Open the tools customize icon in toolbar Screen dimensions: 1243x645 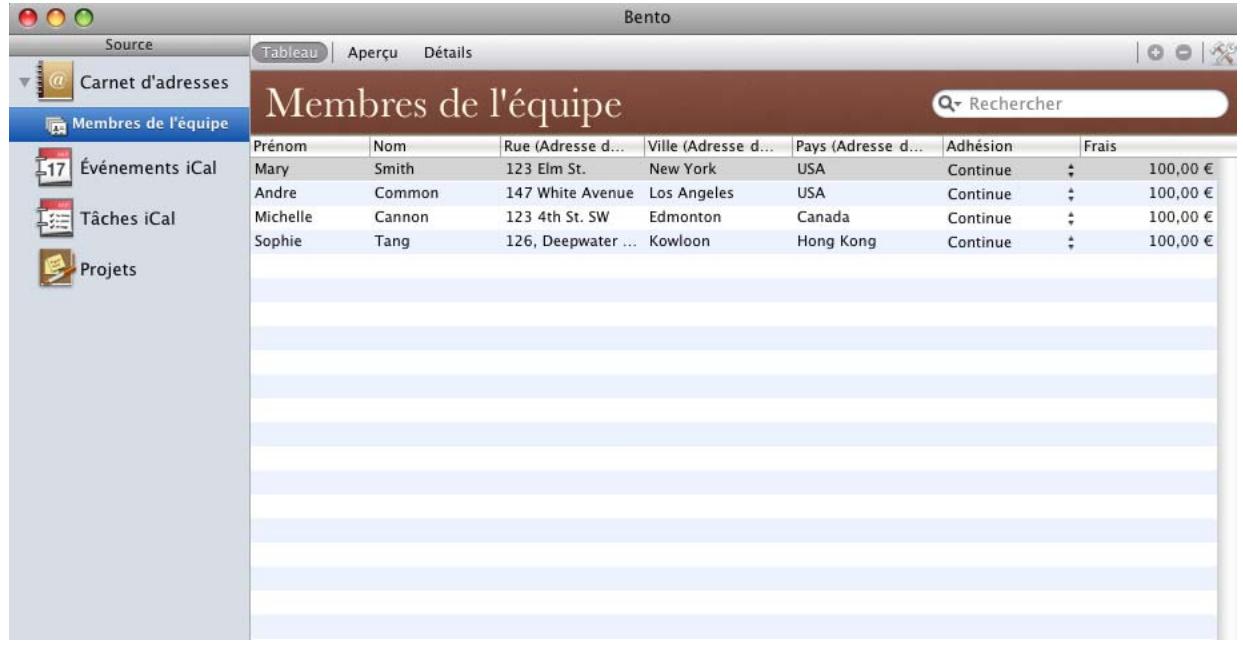(x=1224, y=52)
